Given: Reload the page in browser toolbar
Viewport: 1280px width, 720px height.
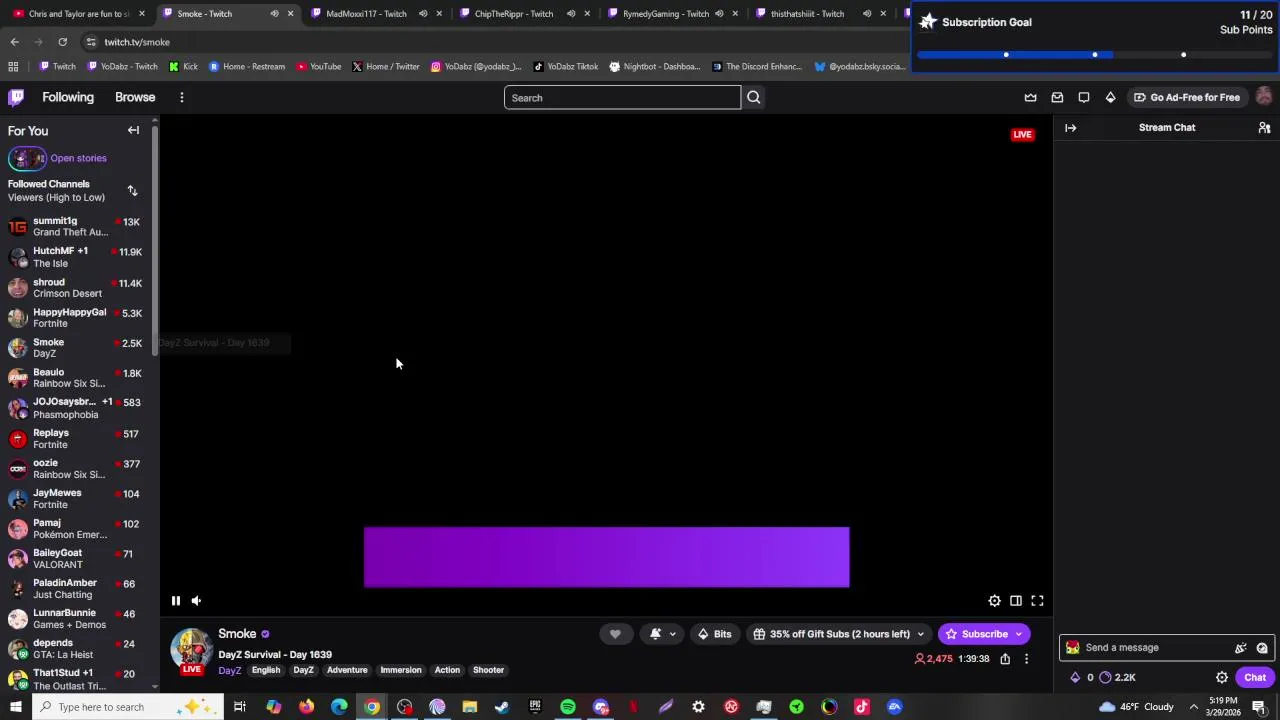Looking at the screenshot, I should 62,42.
